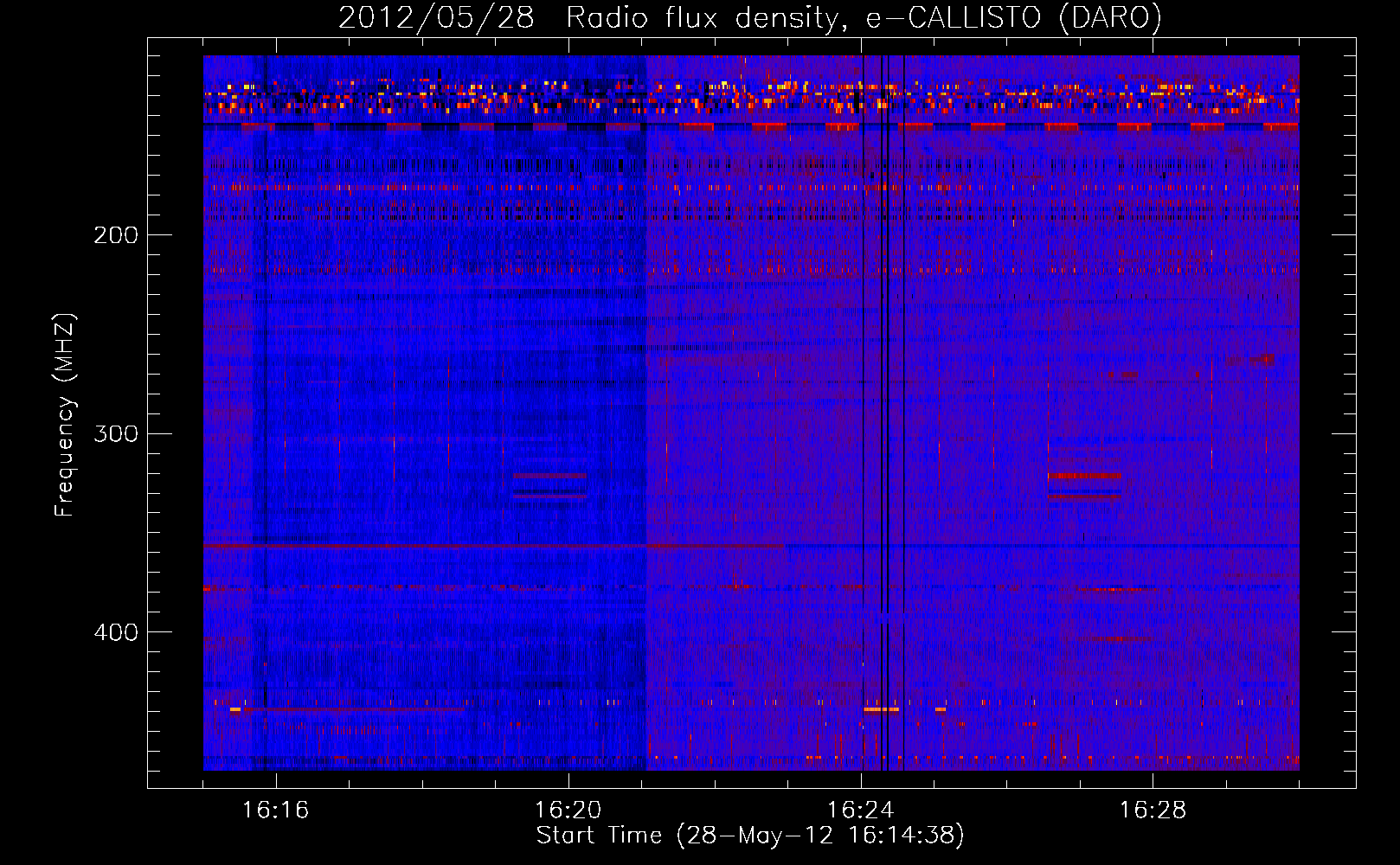Click the 300 frequency tick label

pos(116,433)
